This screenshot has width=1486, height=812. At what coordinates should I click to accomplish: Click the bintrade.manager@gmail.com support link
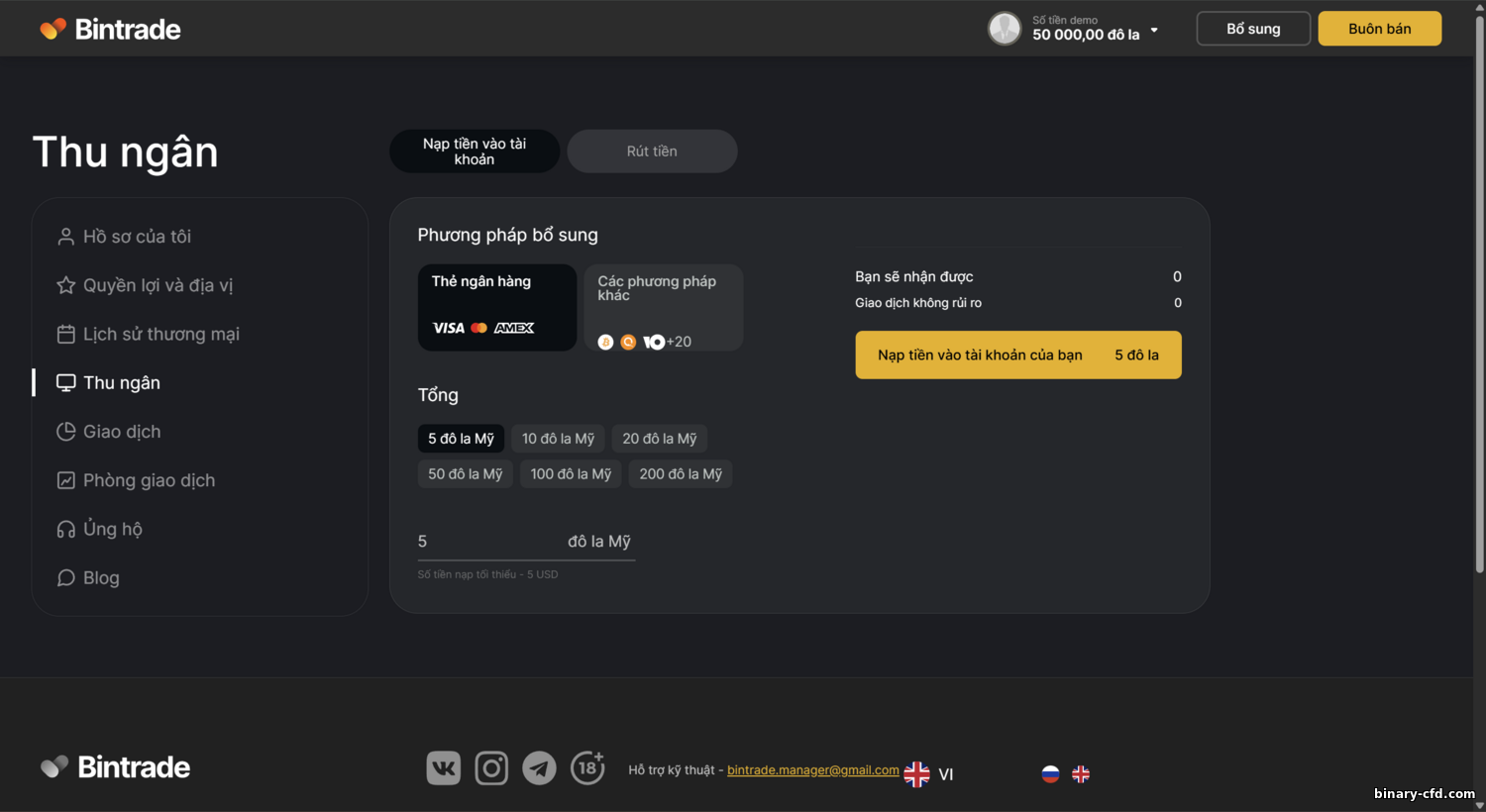click(812, 770)
